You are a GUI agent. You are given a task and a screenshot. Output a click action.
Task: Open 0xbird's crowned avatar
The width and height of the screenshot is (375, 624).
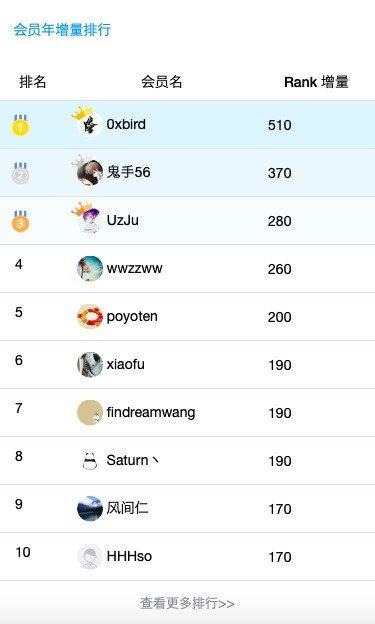(x=89, y=123)
